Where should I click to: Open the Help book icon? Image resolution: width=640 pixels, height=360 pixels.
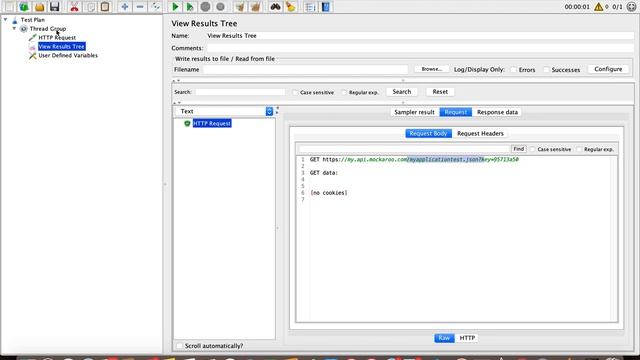(326, 7)
